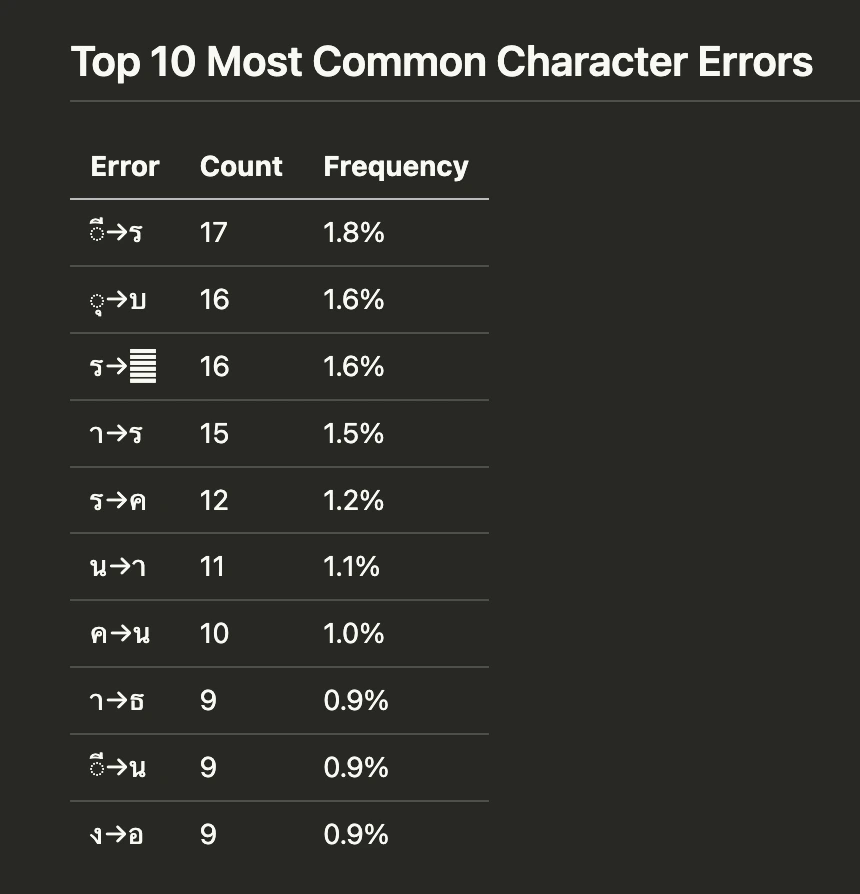Click the า→ร error cell
860x894 pixels.
[116, 433]
